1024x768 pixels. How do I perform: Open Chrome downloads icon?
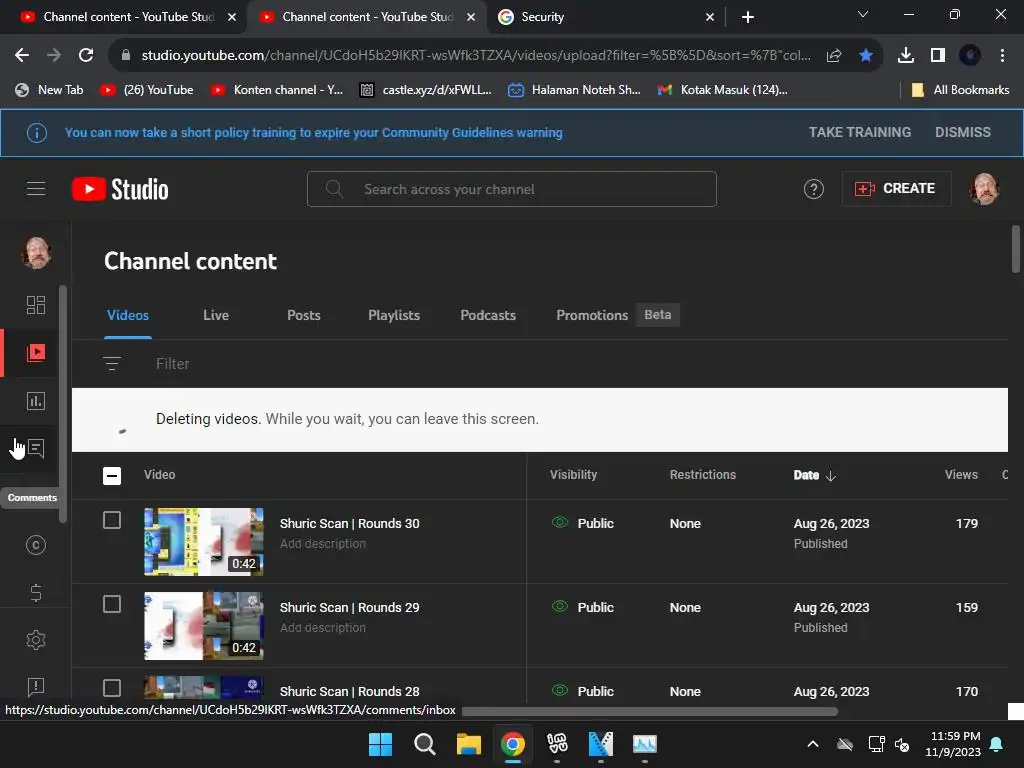click(x=906, y=56)
